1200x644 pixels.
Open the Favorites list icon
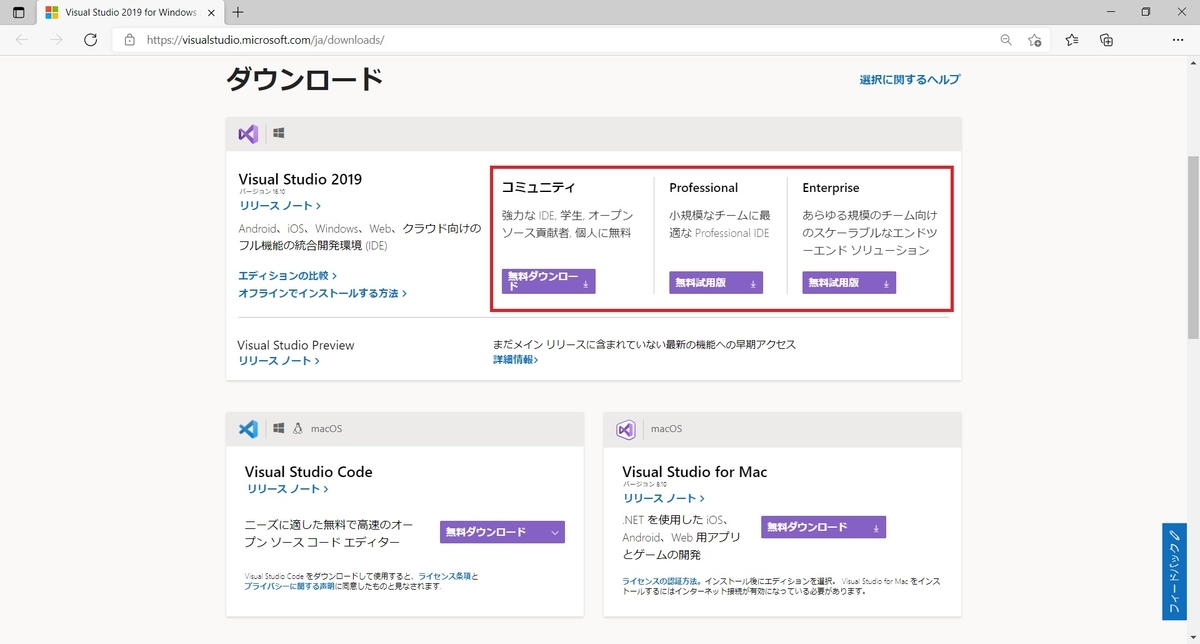coord(1072,40)
